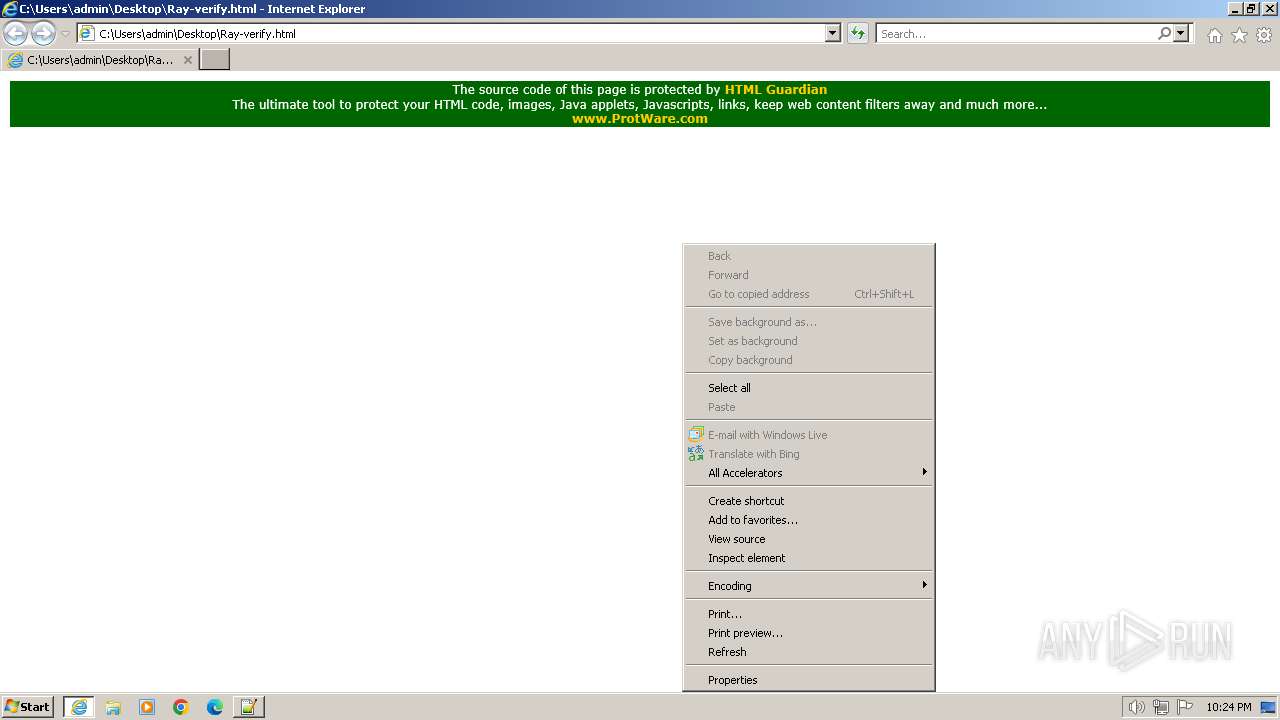
Task: Restore down the Internet Explorer window
Action: tap(1251, 9)
